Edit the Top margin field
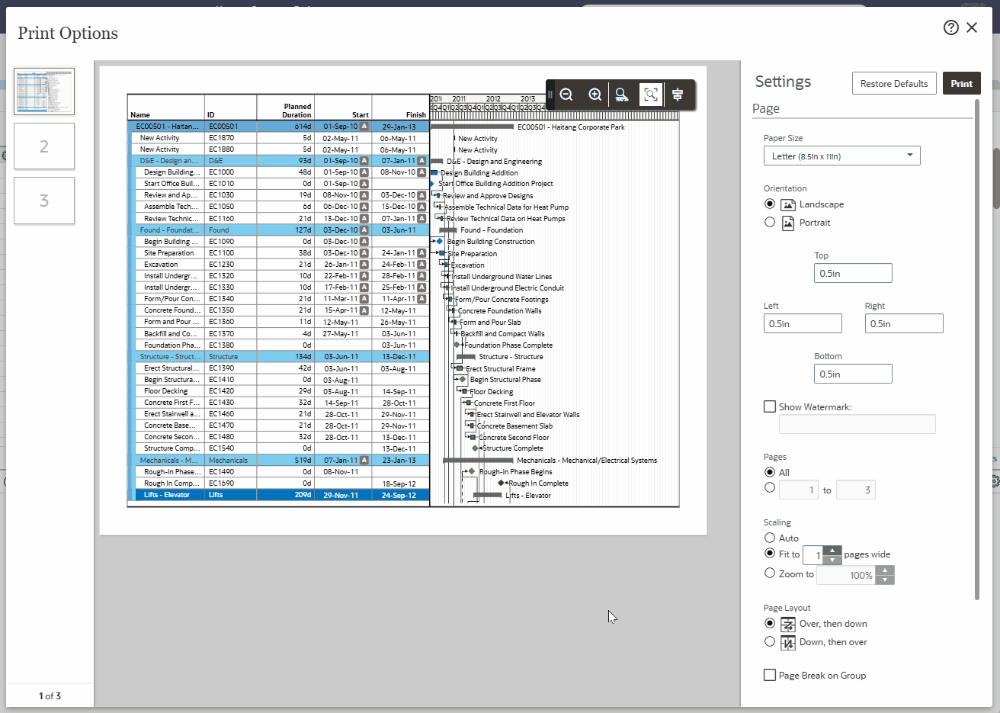The image size is (1000, 713). coord(853,273)
